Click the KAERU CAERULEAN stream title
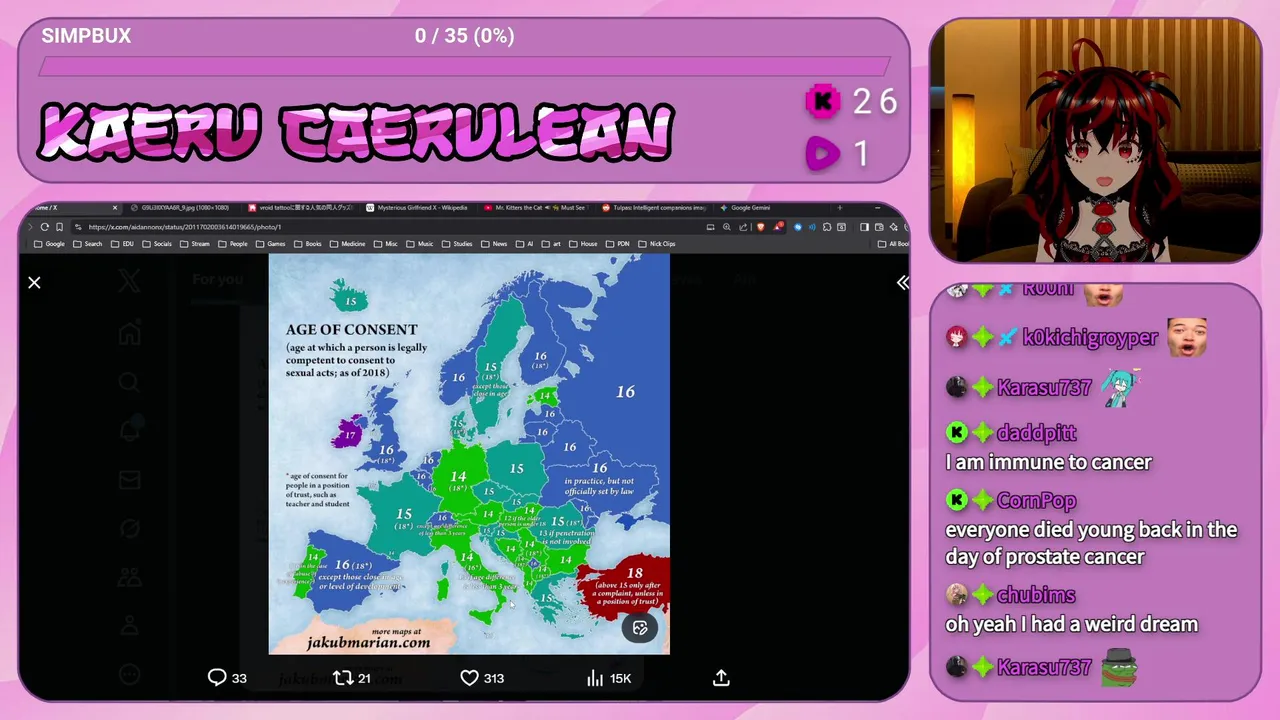 point(355,131)
